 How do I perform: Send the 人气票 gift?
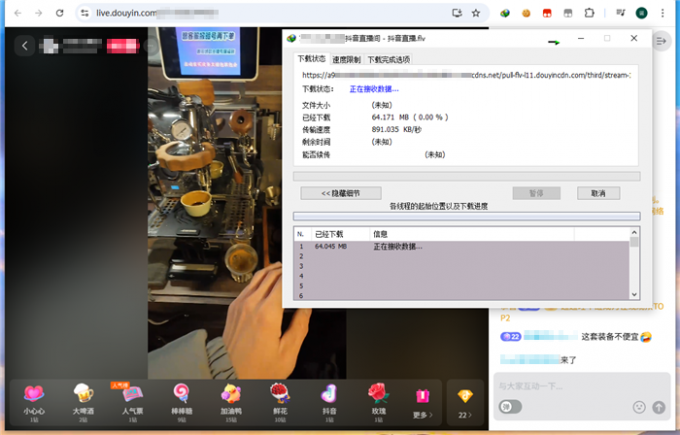pyautogui.click(x=132, y=402)
